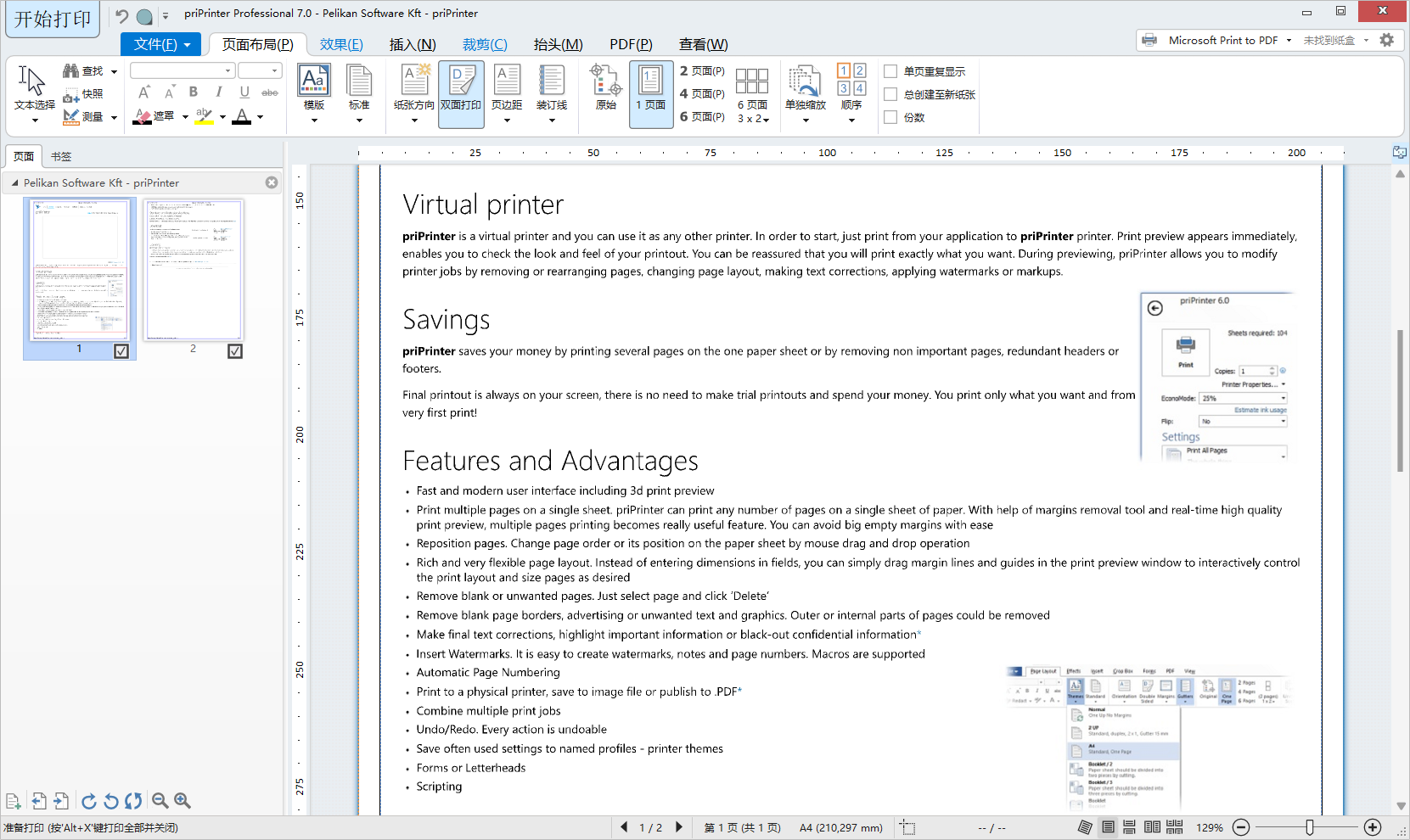Open the 模版 themes gallery

point(314,93)
